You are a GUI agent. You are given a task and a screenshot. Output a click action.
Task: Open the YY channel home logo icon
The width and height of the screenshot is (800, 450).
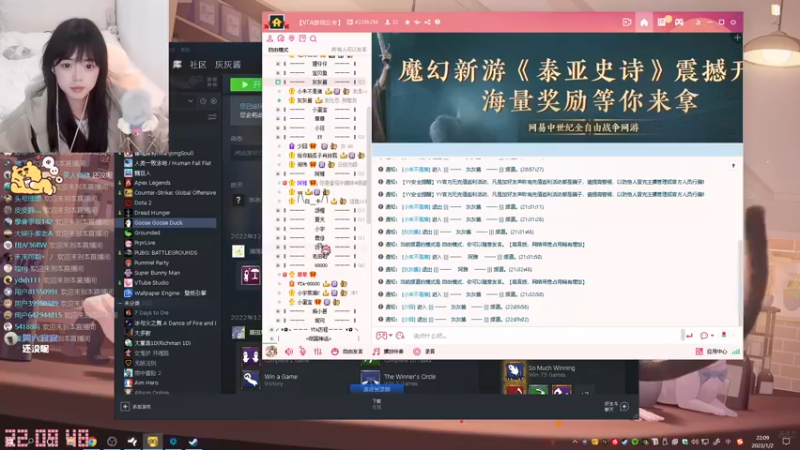click(277, 22)
